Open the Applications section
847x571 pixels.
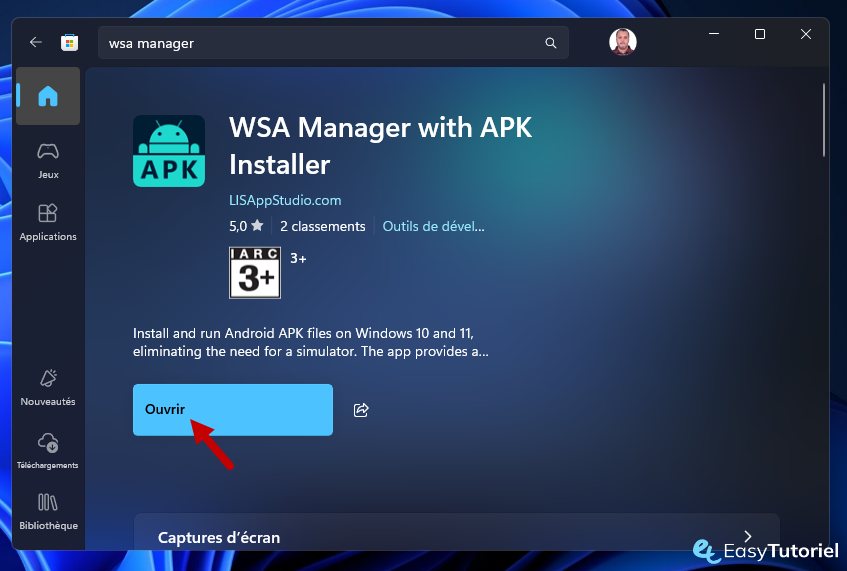(48, 222)
